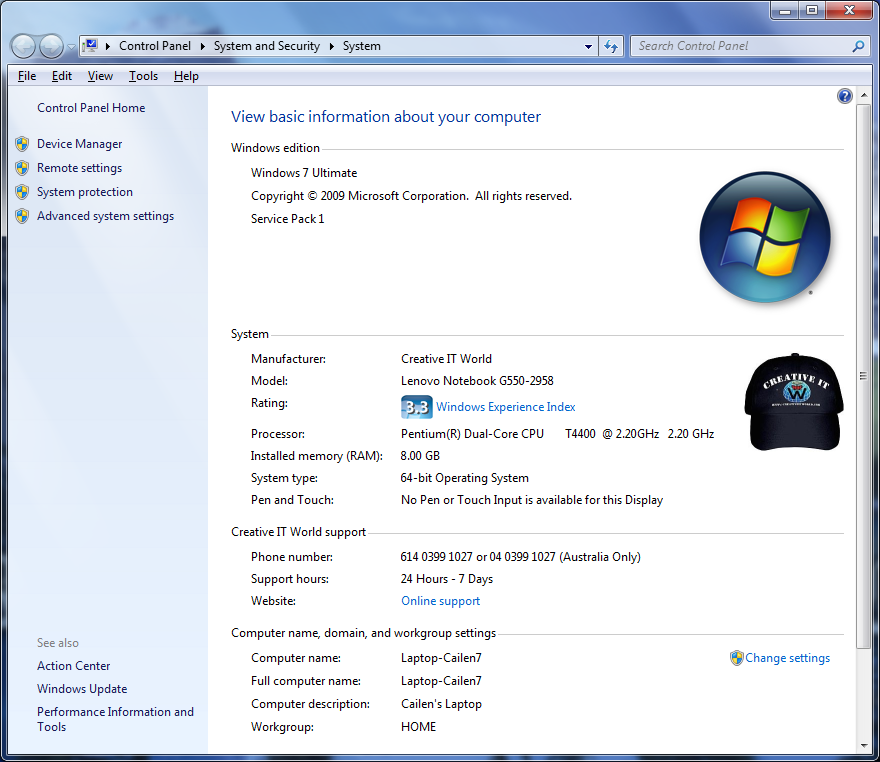Image resolution: width=880 pixels, height=762 pixels.
Task: Click the shield icon beside Device Manager
Action: click(x=22, y=144)
